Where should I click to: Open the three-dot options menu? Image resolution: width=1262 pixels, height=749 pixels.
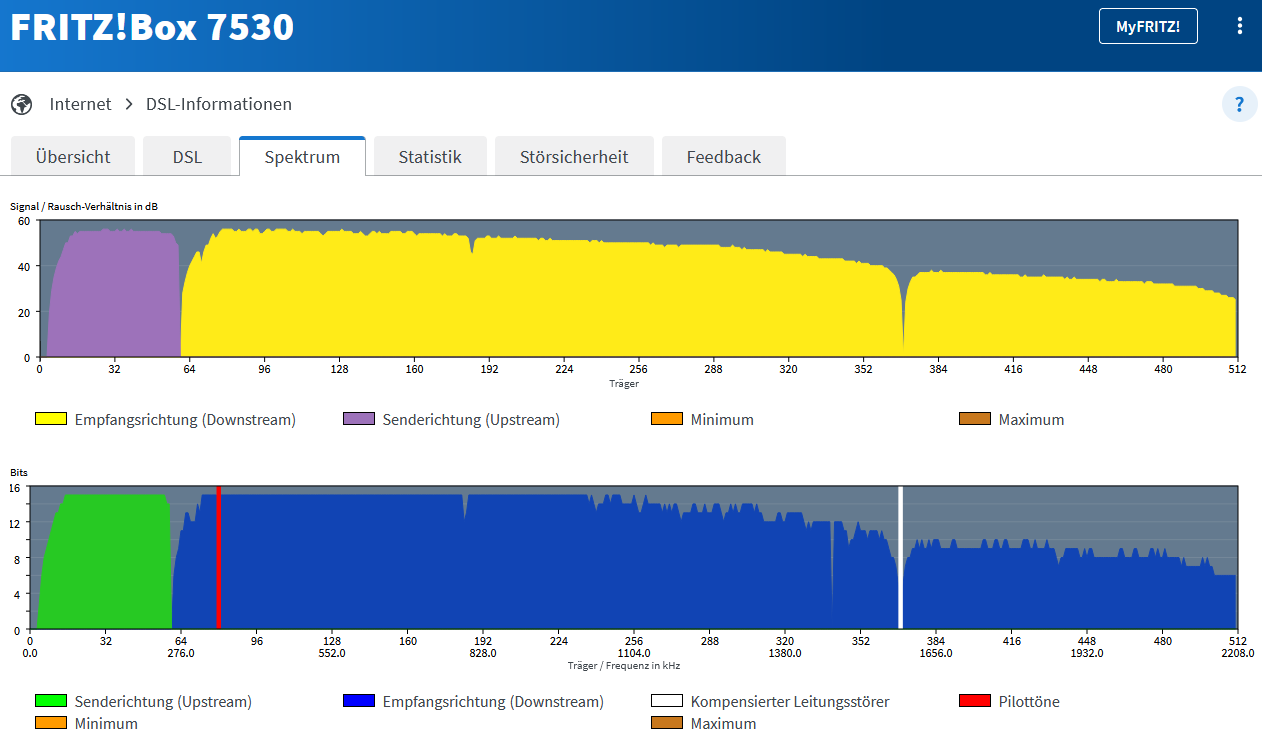(x=1240, y=27)
